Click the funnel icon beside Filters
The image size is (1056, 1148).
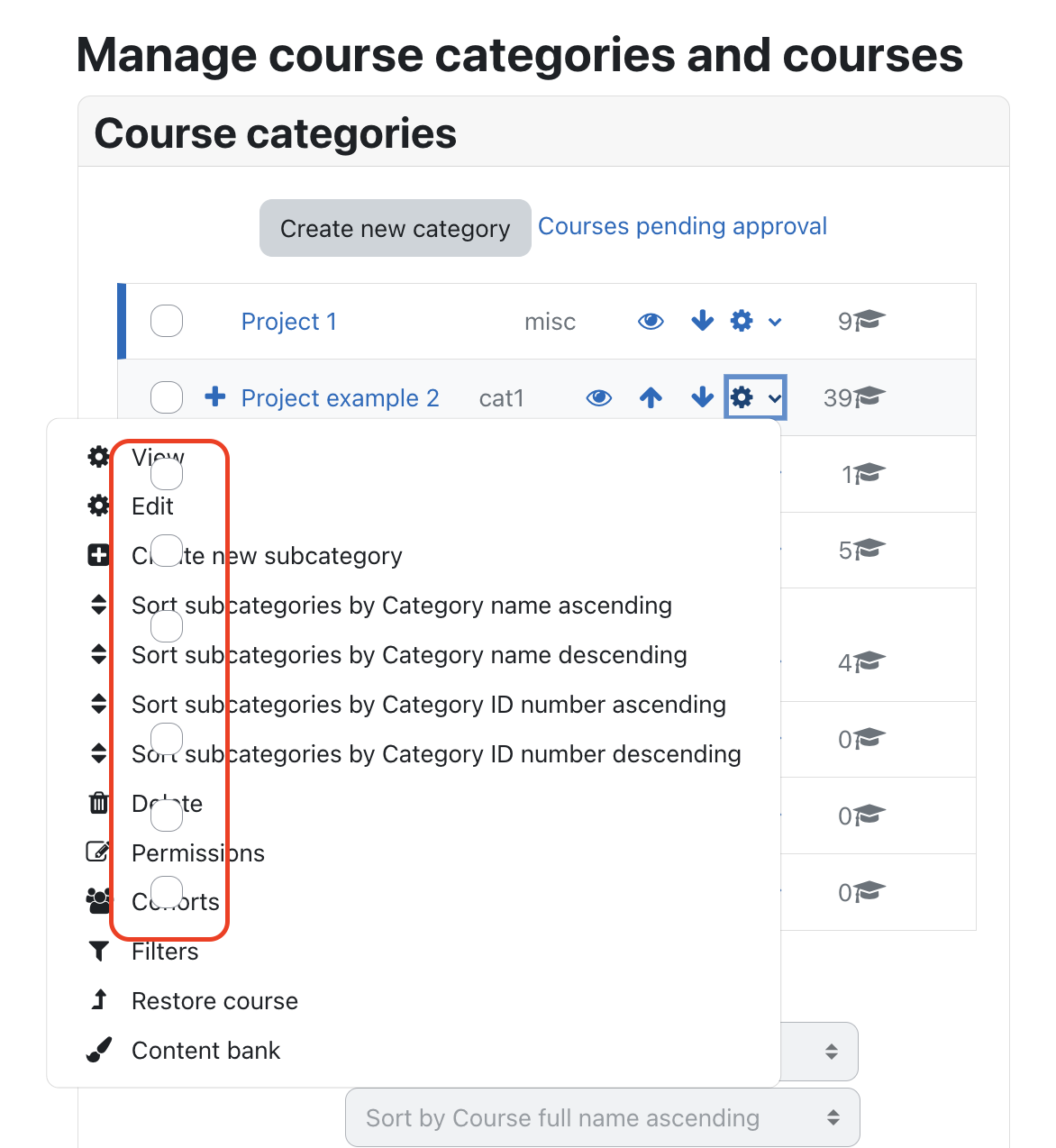click(x=99, y=952)
